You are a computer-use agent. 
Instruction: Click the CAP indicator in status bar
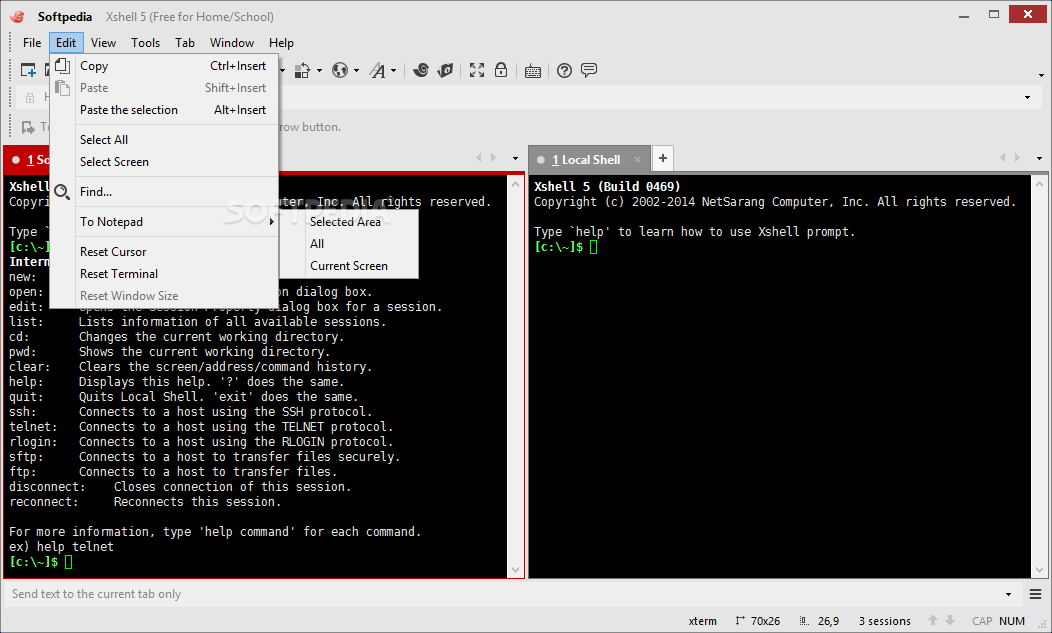[x=982, y=621]
